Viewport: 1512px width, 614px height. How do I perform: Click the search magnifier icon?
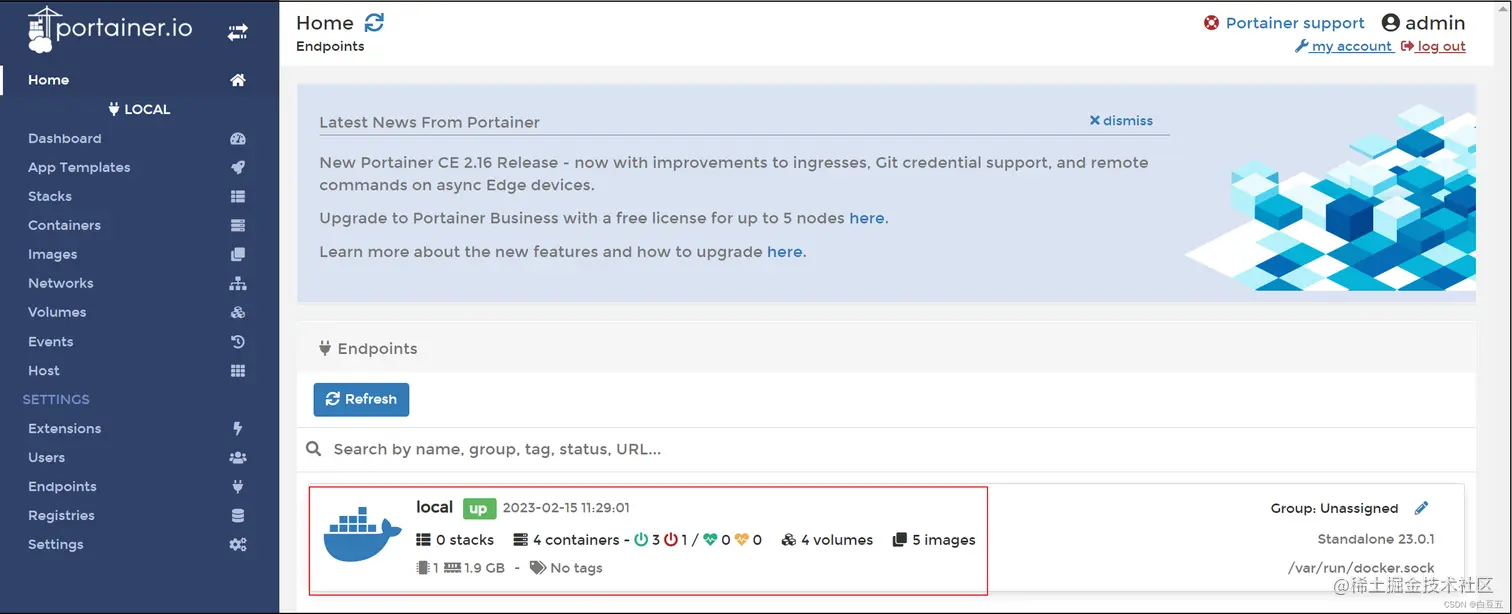314,449
